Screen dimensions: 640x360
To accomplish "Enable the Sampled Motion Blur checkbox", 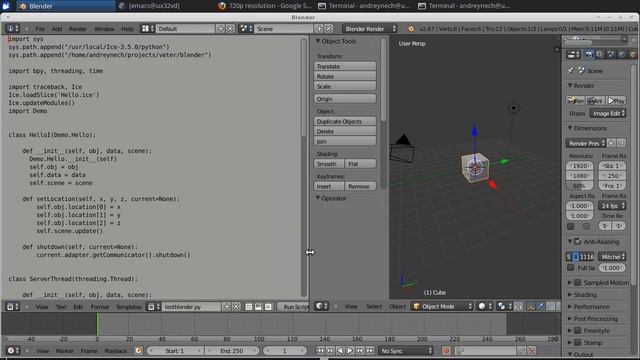I will coord(578,282).
